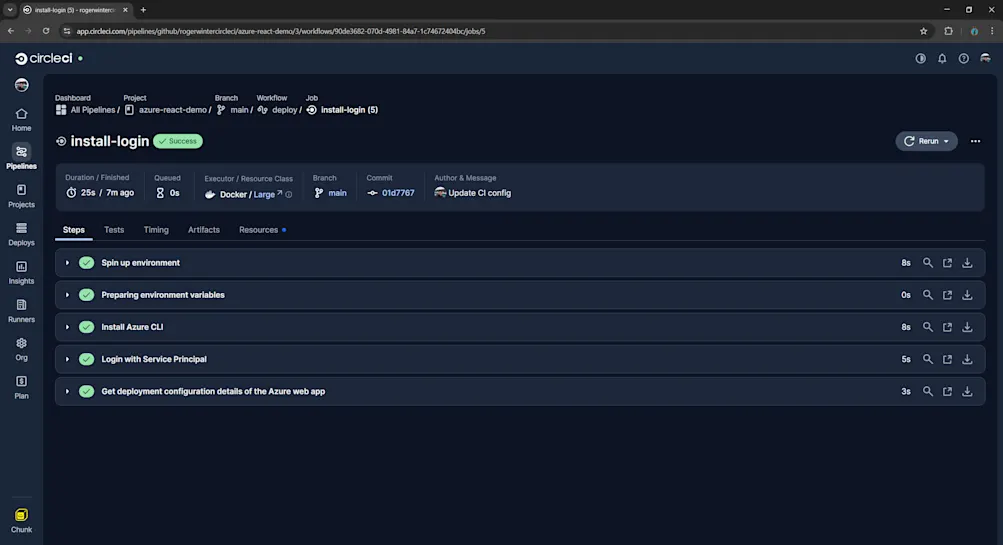Download Spin up environment step output
The width and height of the screenshot is (1003, 545).
point(967,263)
